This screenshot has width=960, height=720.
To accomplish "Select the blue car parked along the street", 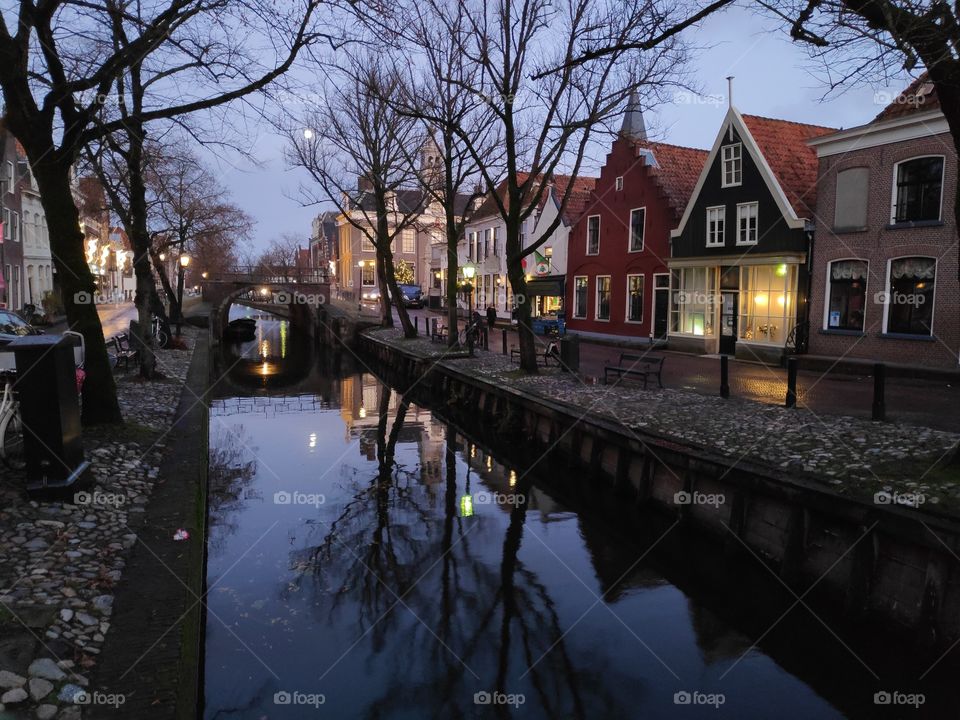I will [x=410, y=294].
